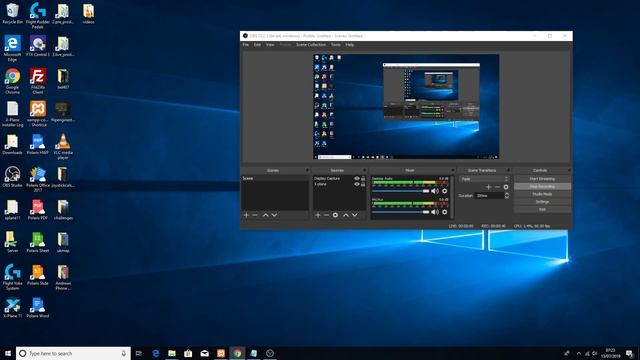
Task: Adjust the Desktop Audio volume slider
Action: pos(400,191)
